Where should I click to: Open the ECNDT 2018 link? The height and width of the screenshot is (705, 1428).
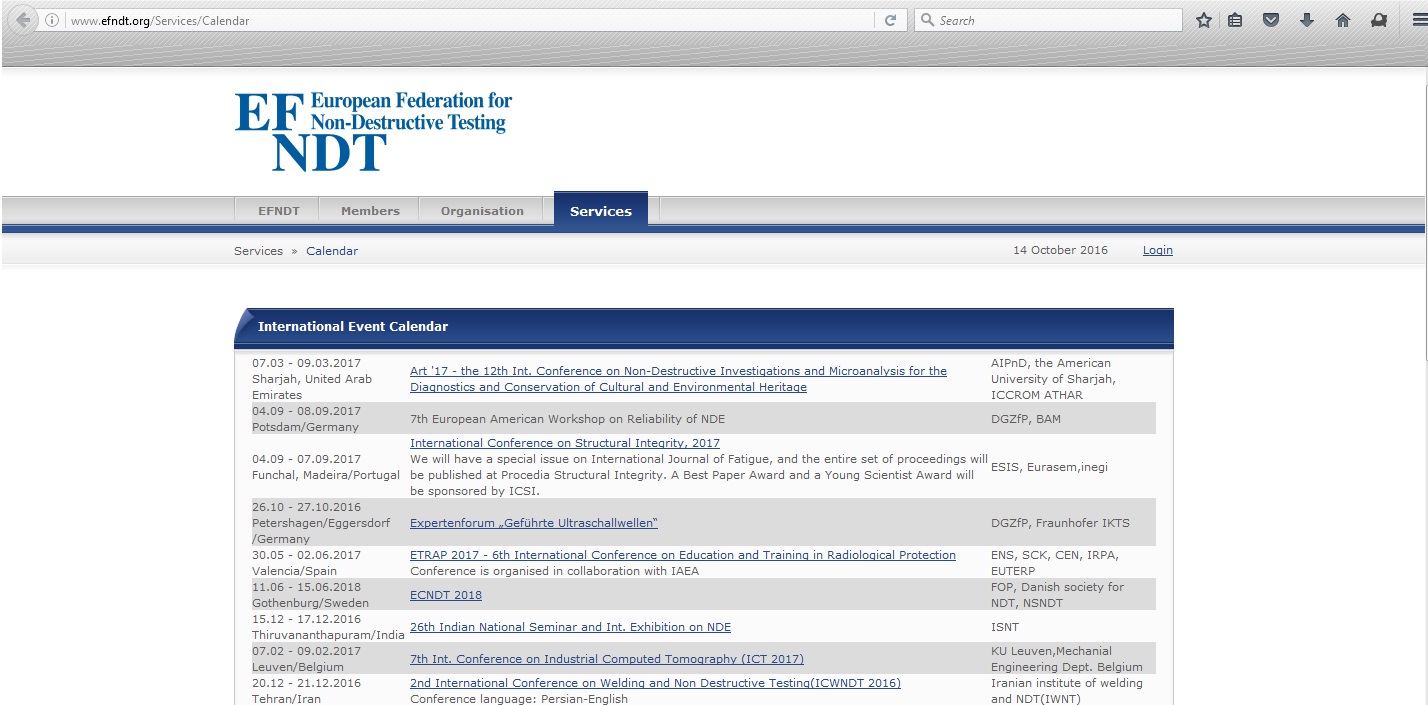446,595
